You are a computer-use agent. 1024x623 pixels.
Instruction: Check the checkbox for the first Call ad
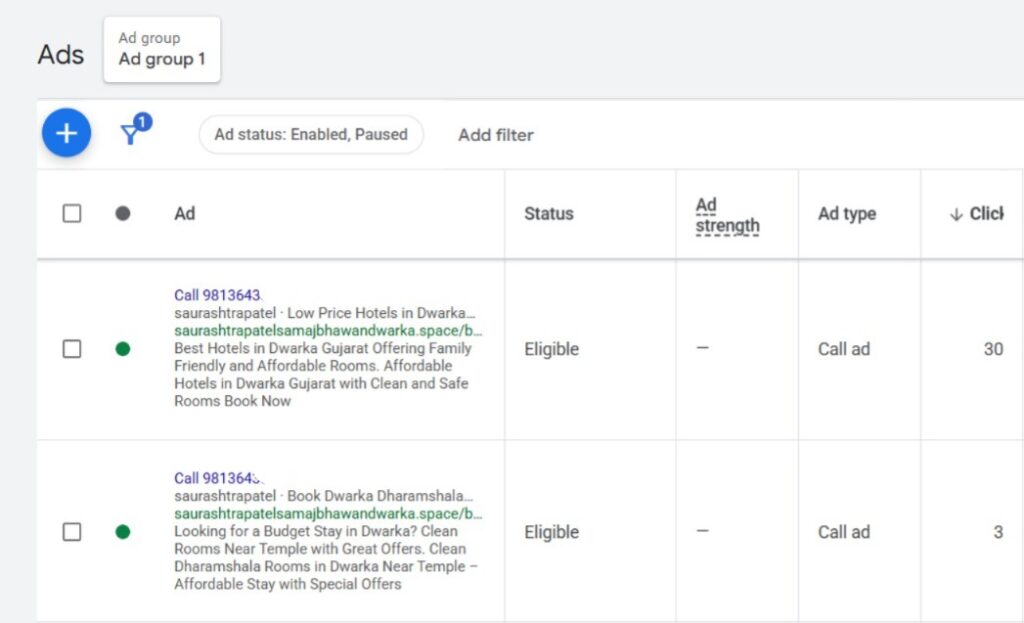pyautogui.click(x=71, y=349)
